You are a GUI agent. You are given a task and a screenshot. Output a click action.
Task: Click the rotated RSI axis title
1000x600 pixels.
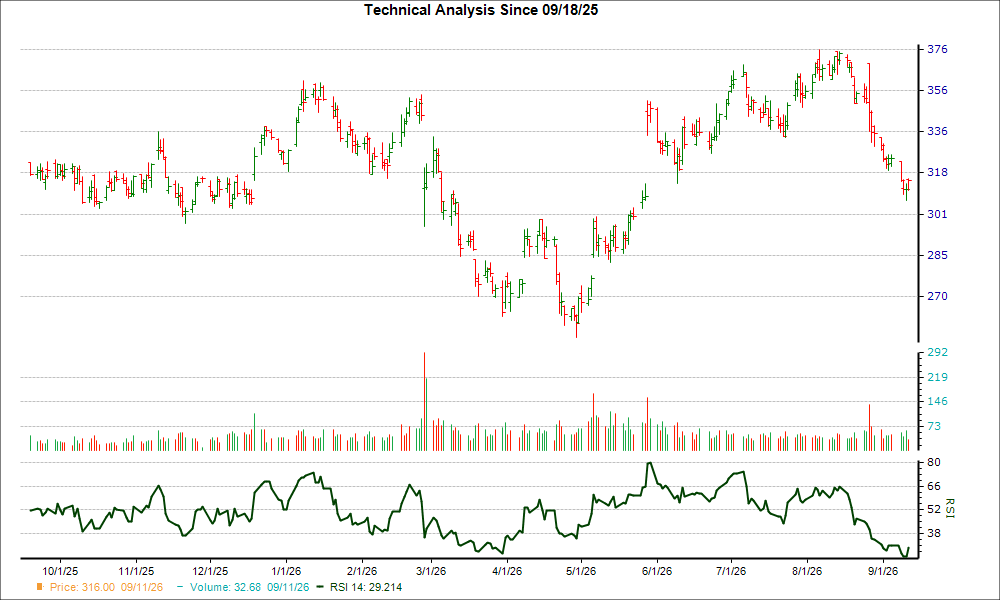click(950, 508)
